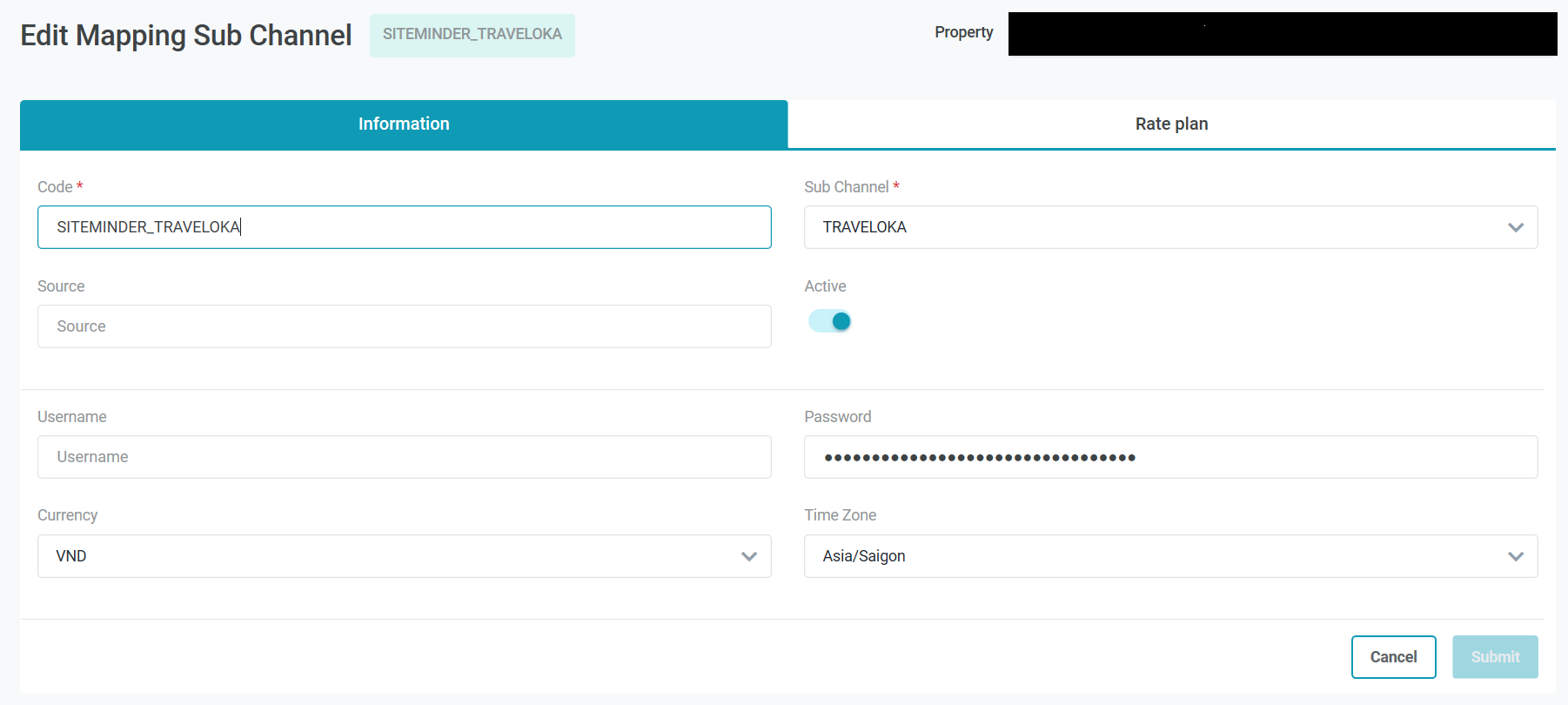The image size is (1568, 705).
Task: Focus the Source input field
Action: point(405,326)
